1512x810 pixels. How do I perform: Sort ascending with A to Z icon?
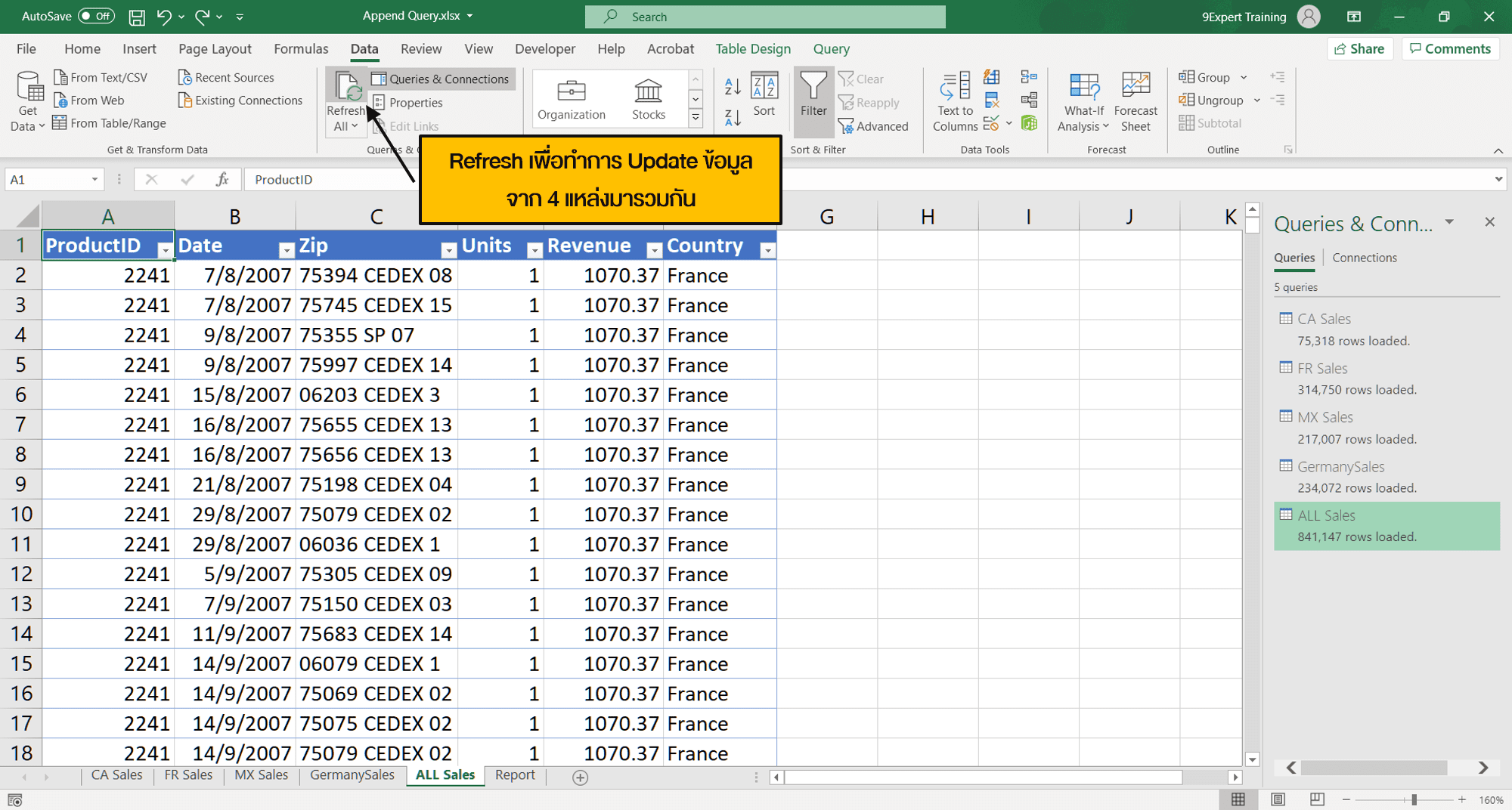coord(732,86)
